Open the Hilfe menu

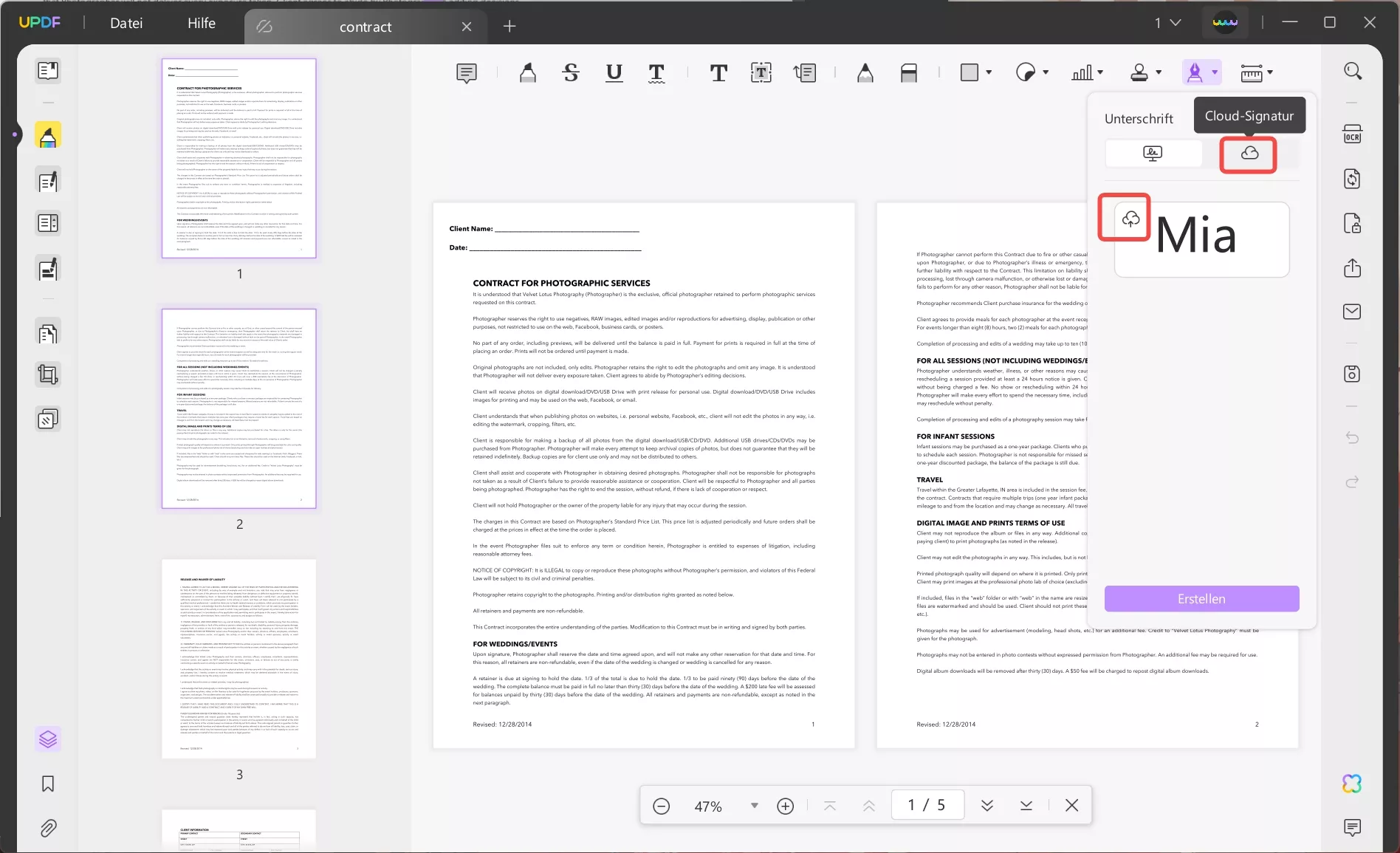(x=202, y=23)
